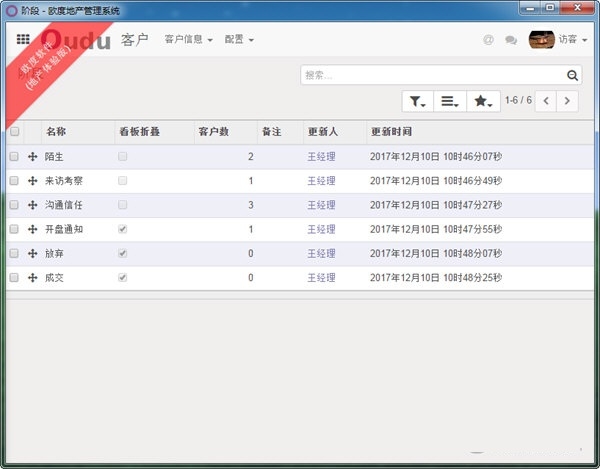Expand the filter funnel dropdown
The image size is (600, 469).
[x=418, y=101]
